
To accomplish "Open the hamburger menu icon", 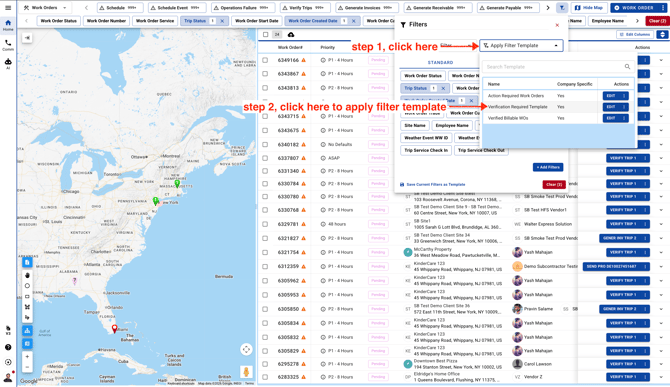I will tap(8, 8).
